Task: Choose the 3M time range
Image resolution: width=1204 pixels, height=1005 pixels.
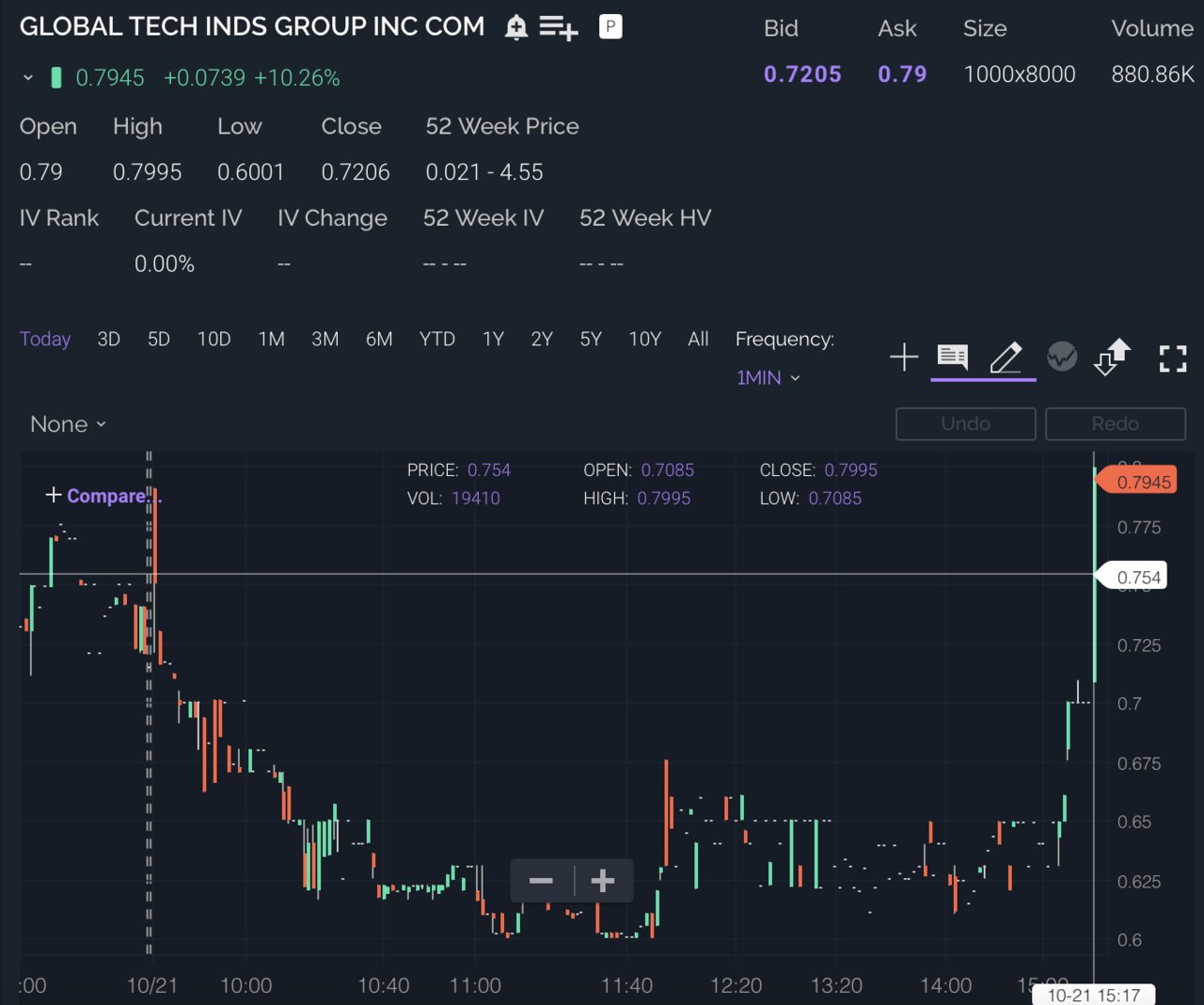Action: tap(325, 339)
